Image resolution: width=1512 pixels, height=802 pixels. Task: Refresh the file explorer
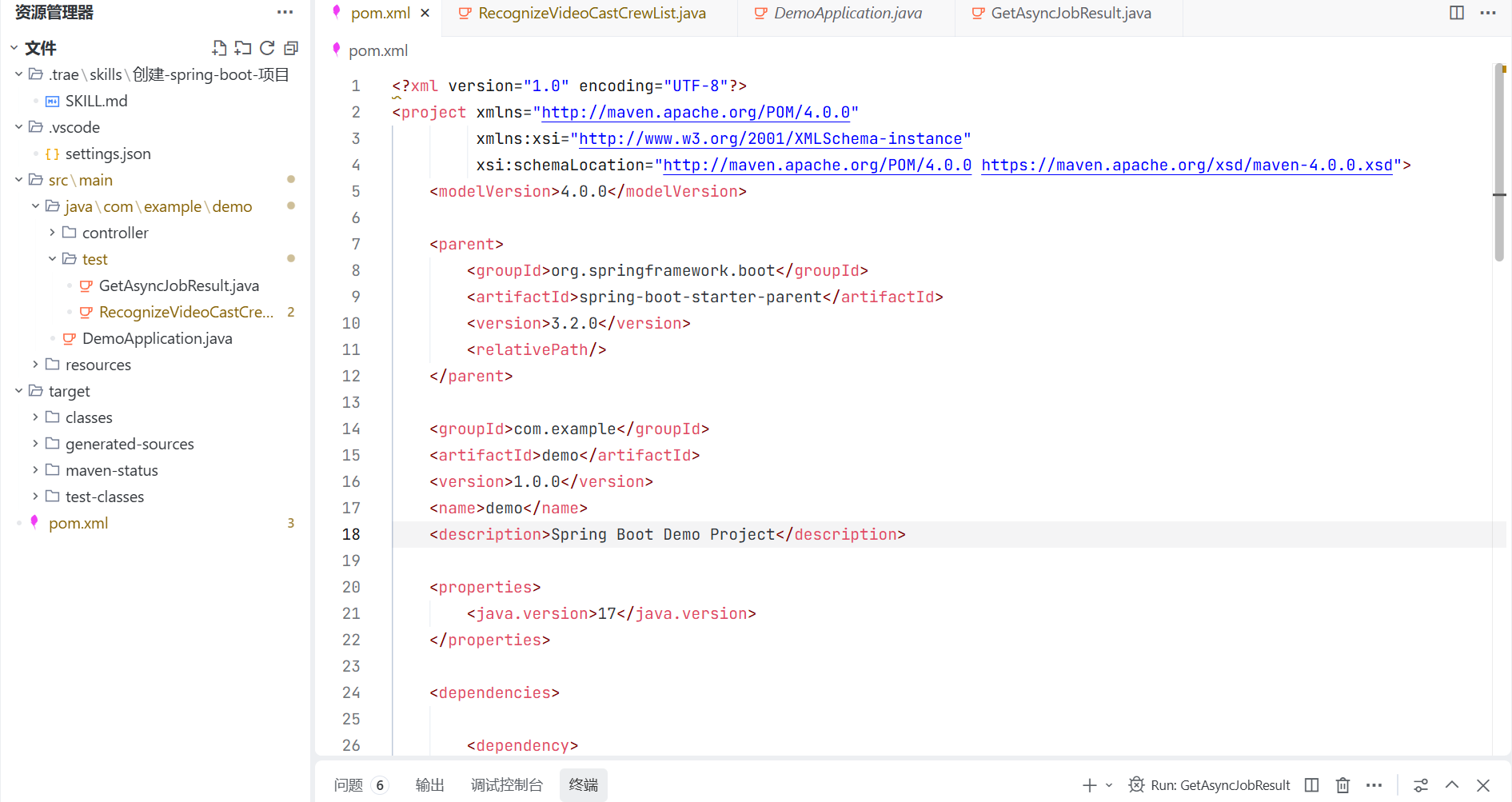tap(267, 48)
